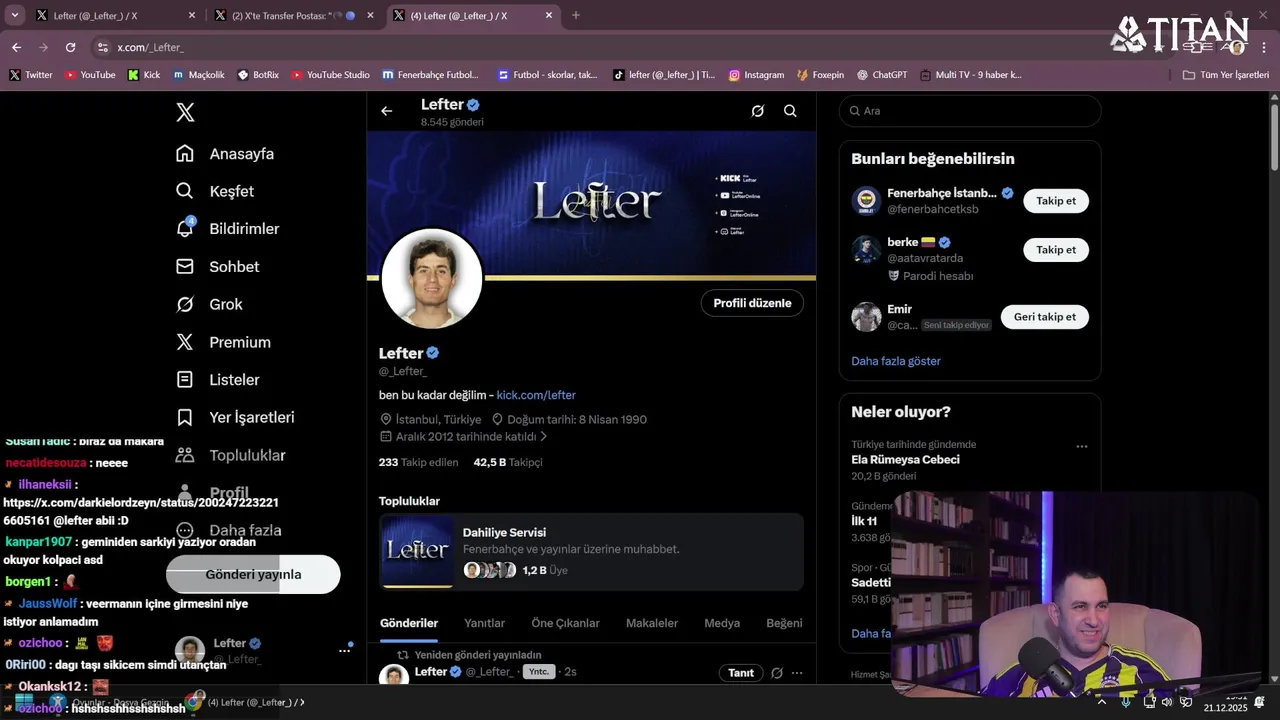Open Bildirimler bell icon

pyautogui.click(x=185, y=228)
